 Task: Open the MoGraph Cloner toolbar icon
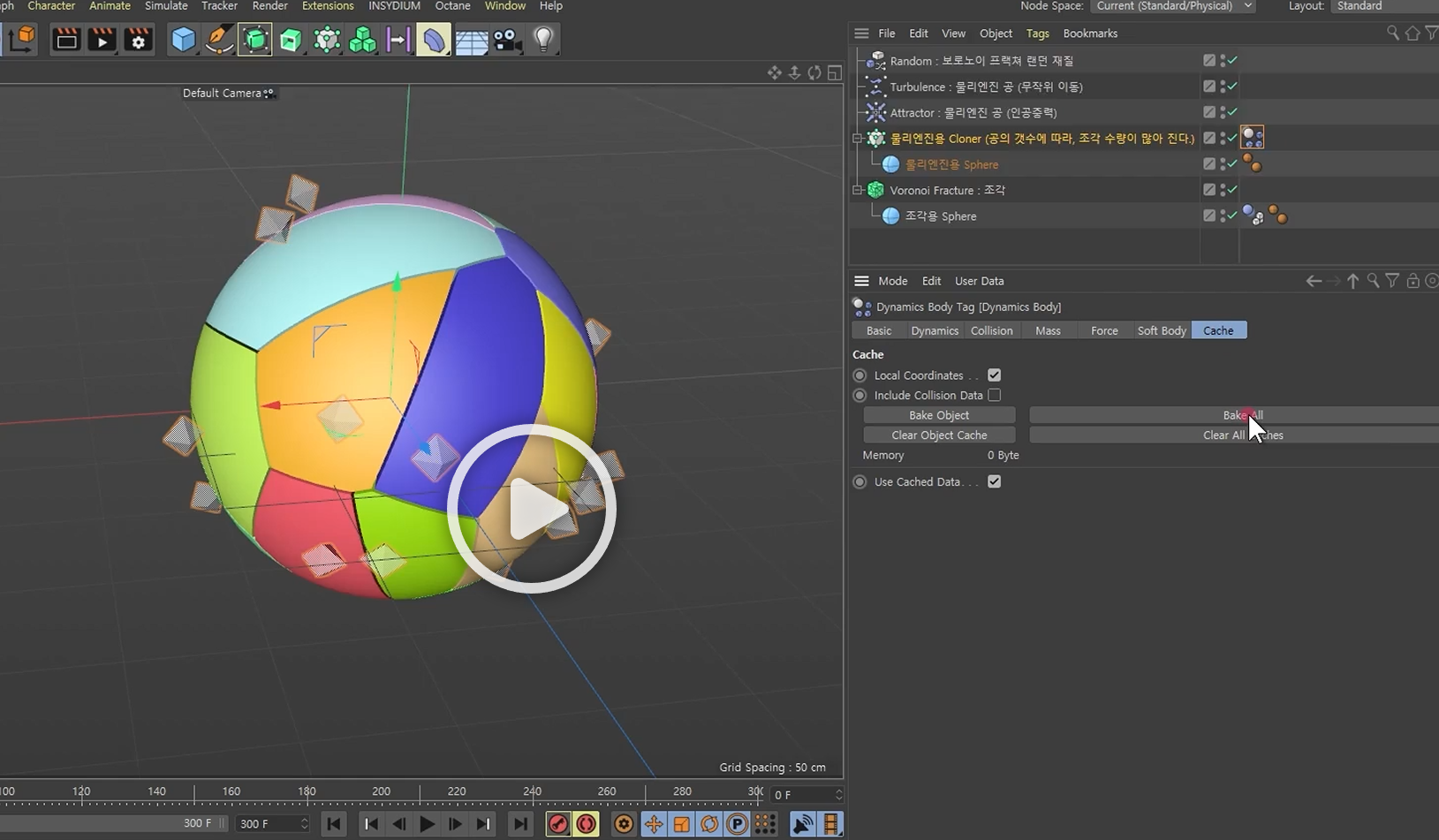[327, 40]
